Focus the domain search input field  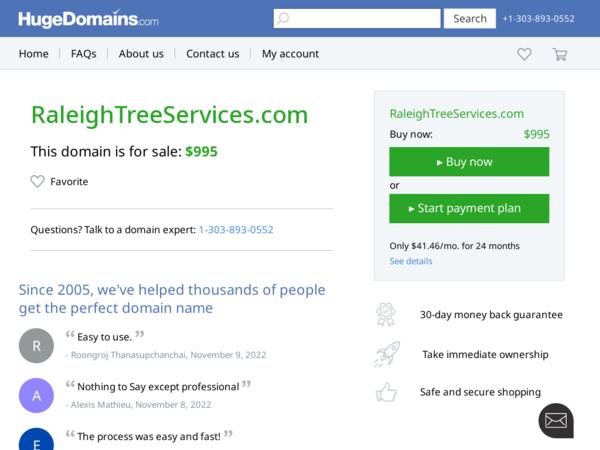357,18
